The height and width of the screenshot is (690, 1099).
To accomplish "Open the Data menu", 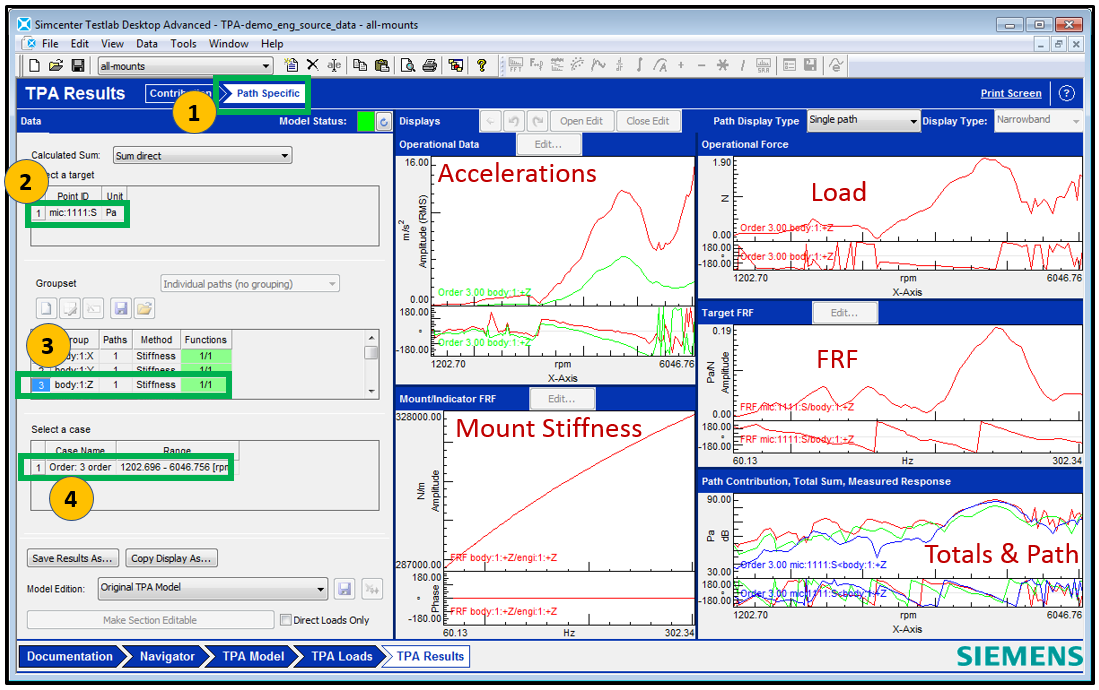I will coord(146,43).
